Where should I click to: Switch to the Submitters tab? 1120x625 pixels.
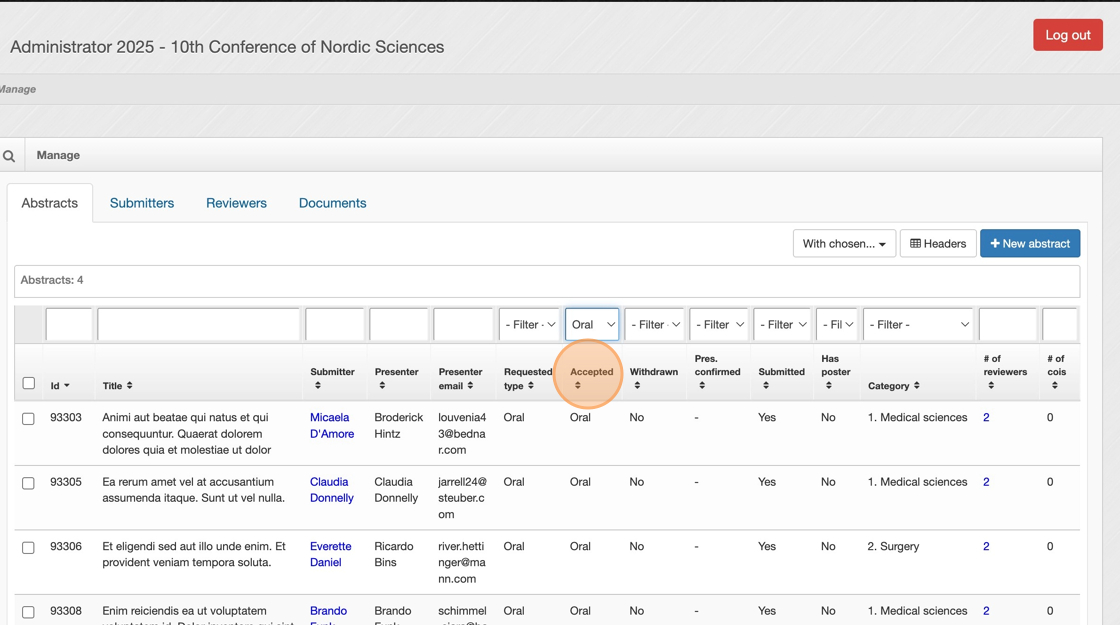142,203
